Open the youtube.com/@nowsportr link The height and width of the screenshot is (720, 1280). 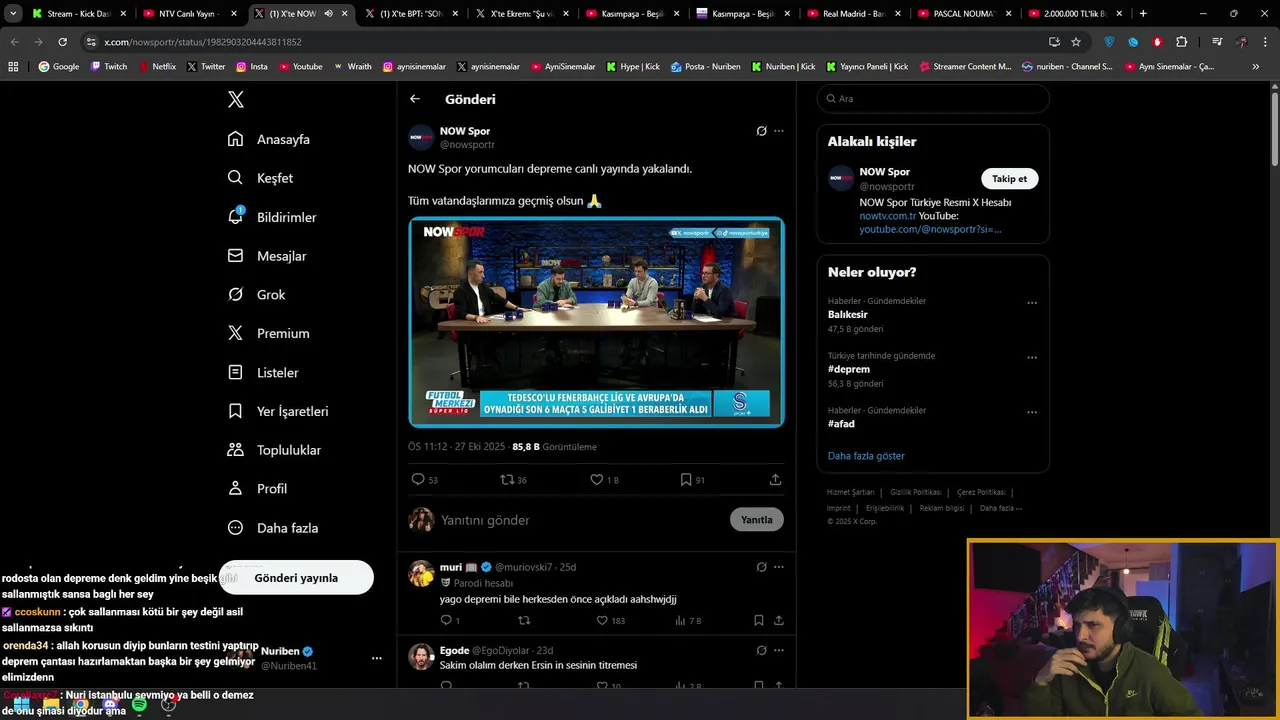coord(930,229)
